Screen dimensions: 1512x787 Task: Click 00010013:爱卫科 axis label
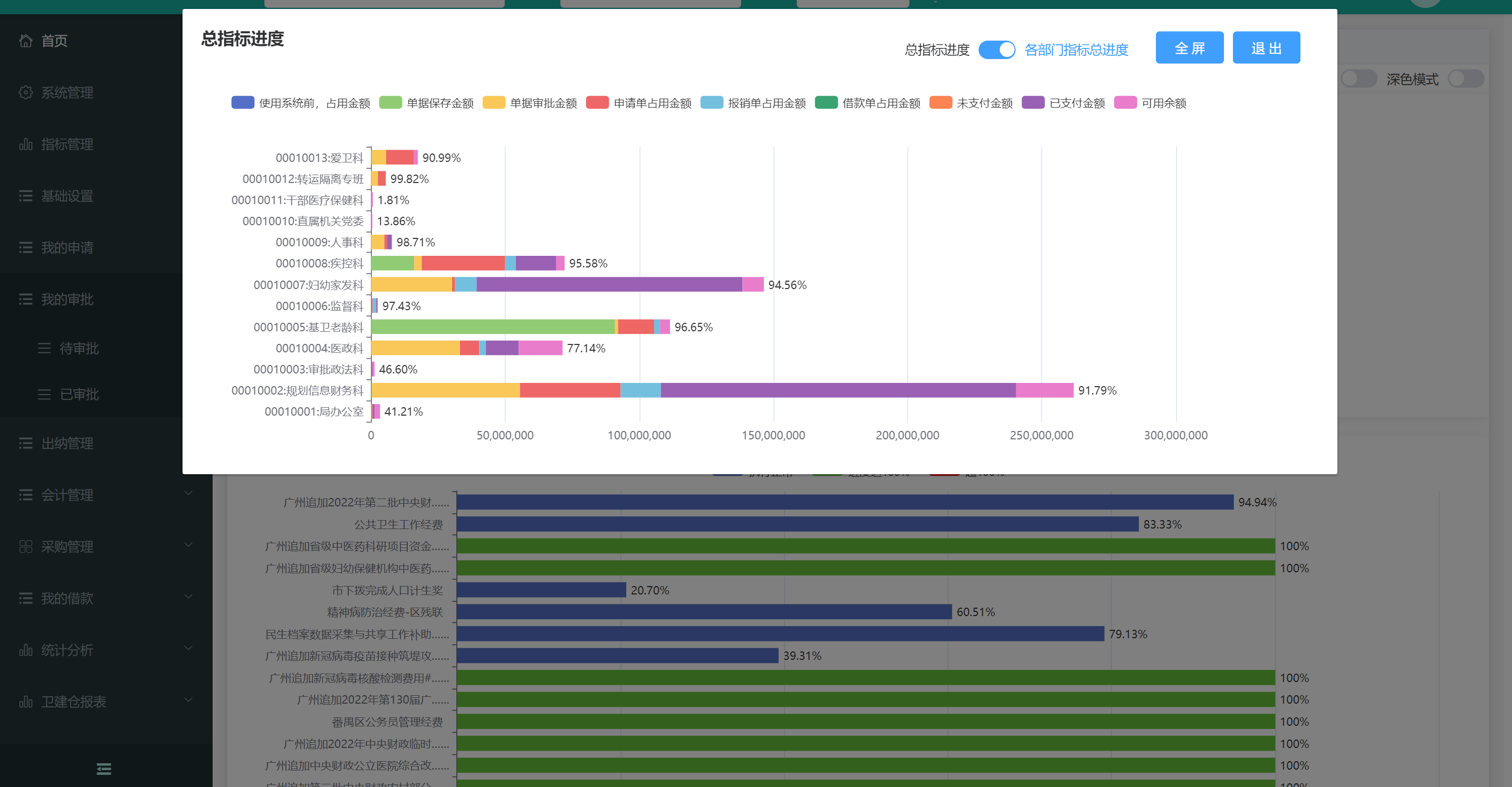(319, 157)
